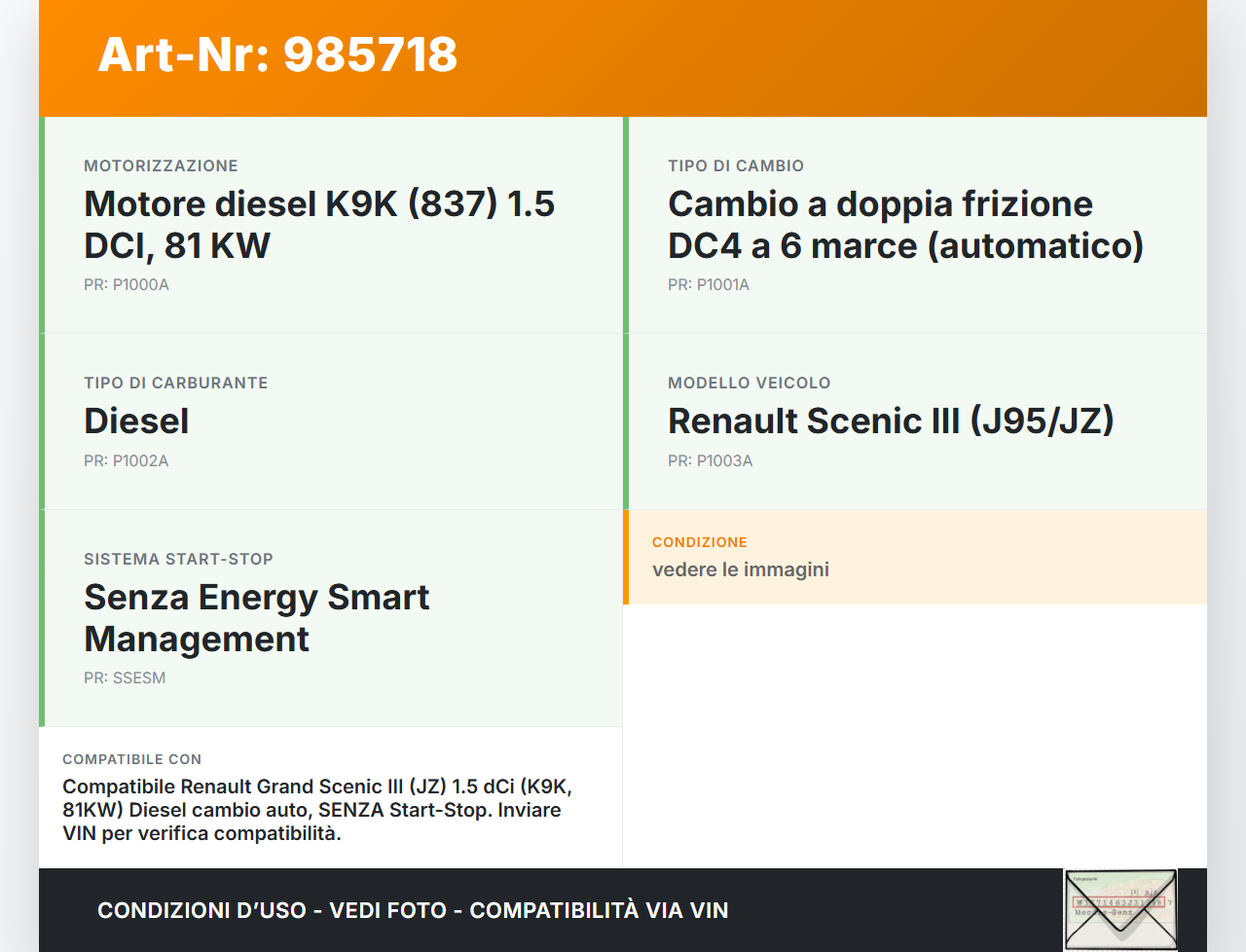Viewport: 1246px width, 952px height.
Task: Click the MODELLO VEICOLO label
Action: [x=750, y=384]
